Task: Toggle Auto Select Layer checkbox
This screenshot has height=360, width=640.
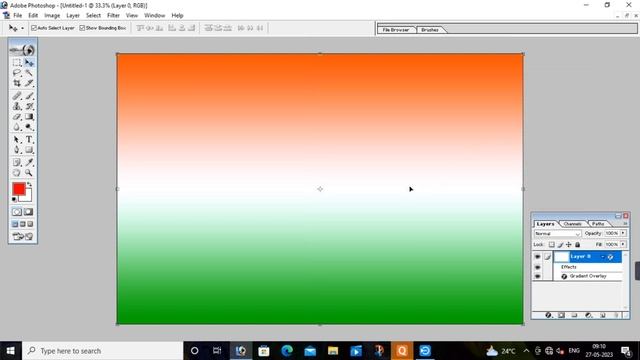Action: pos(34,28)
